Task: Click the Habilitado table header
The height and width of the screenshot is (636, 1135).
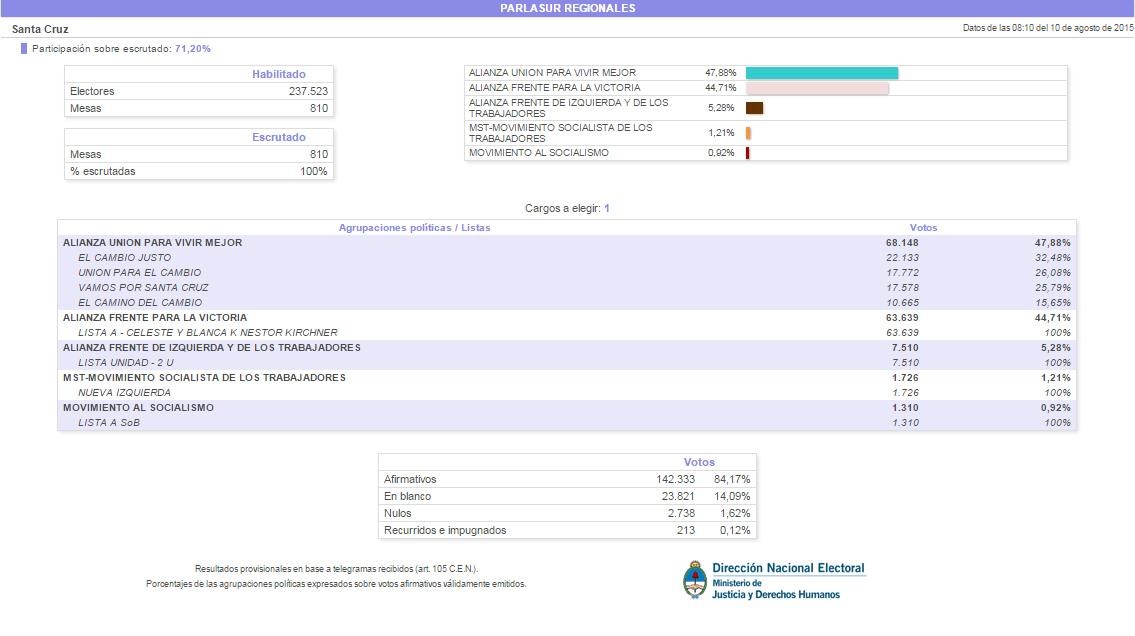Action: coord(279,74)
